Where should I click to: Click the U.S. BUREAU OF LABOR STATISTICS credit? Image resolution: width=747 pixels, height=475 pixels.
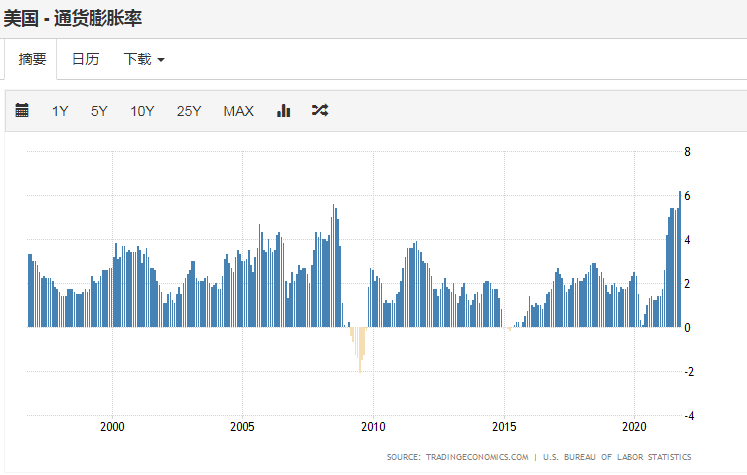(617, 457)
